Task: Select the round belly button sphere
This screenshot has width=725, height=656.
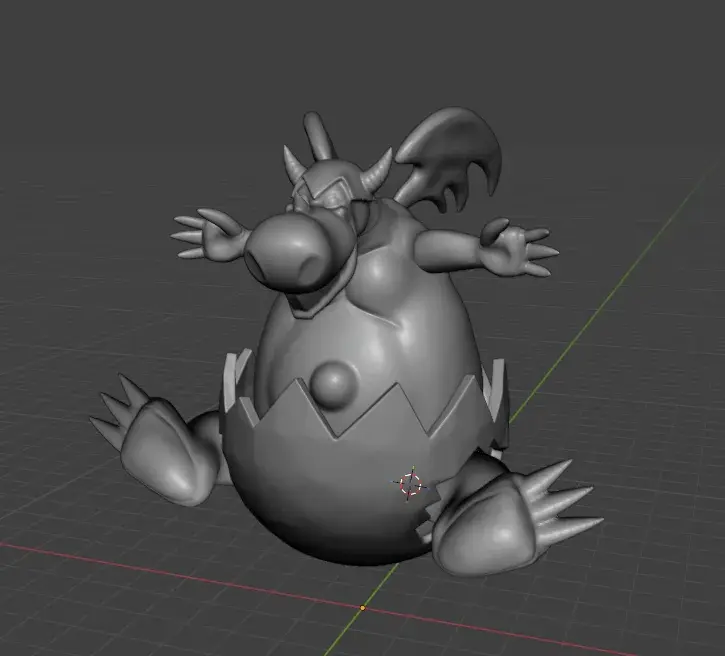Action: (335, 385)
